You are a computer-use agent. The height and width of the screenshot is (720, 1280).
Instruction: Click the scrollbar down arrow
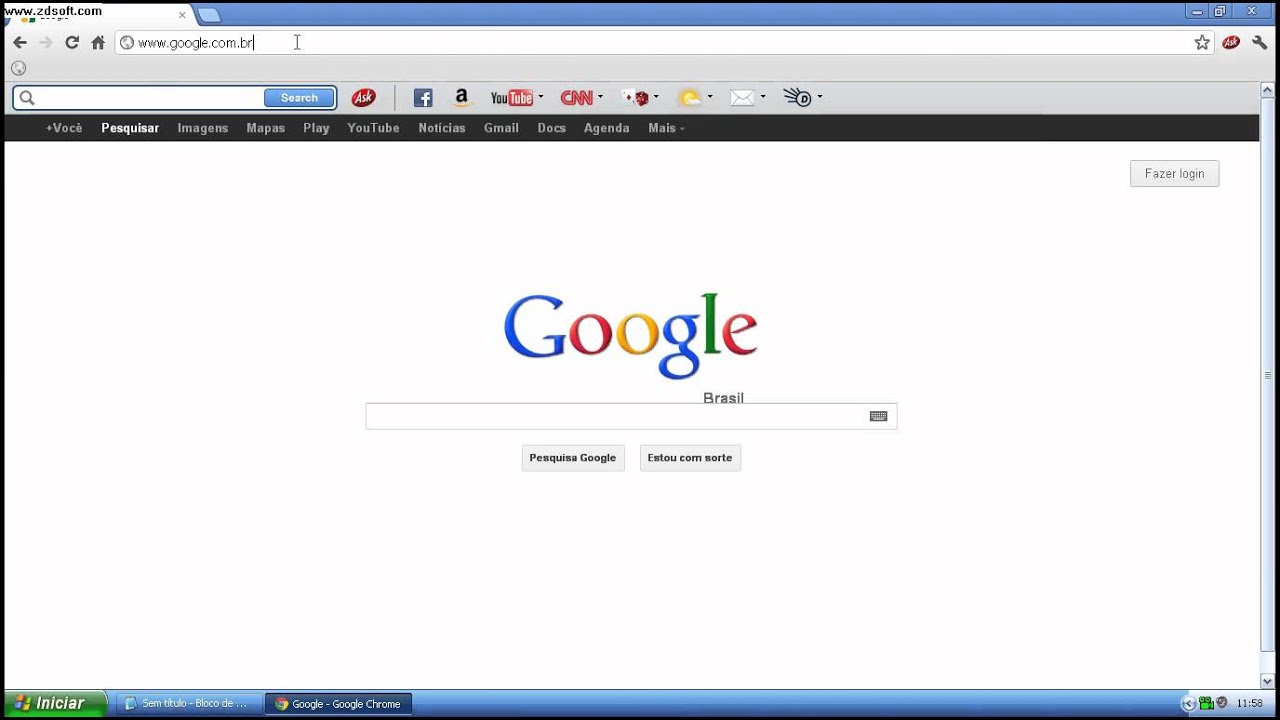point(1268,679)
